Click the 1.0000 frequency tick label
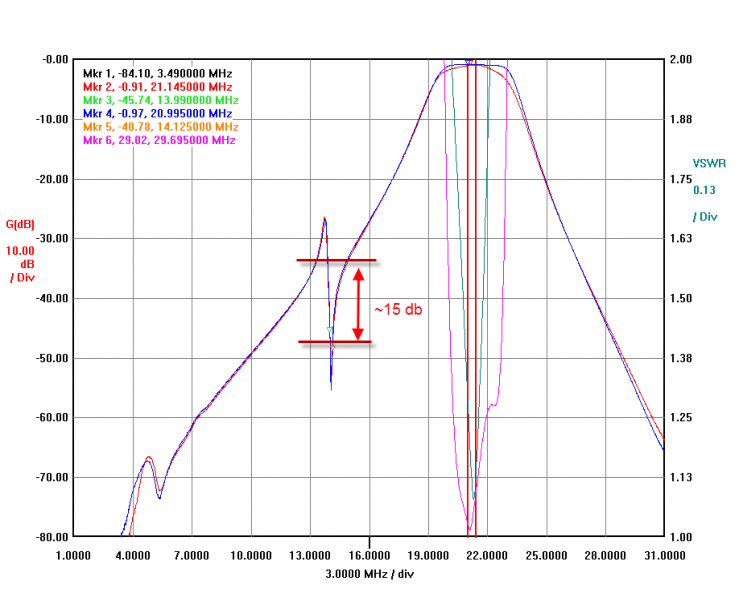The image size is (739, 597). 72,554
